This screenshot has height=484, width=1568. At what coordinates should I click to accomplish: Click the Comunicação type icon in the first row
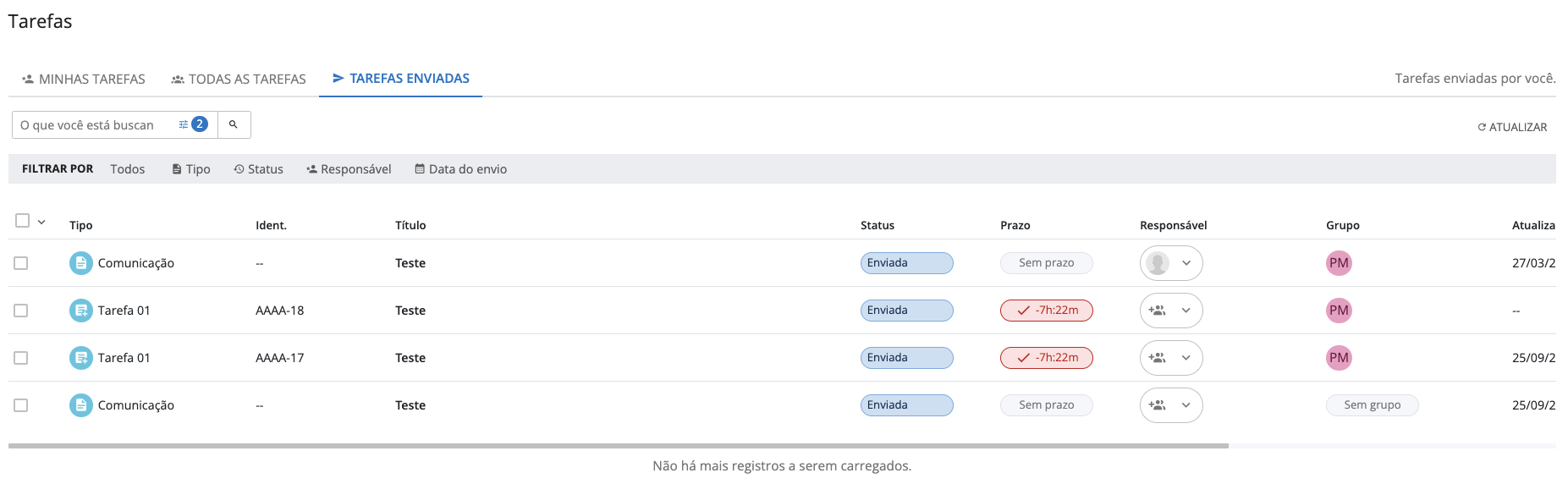coord(80,263)
